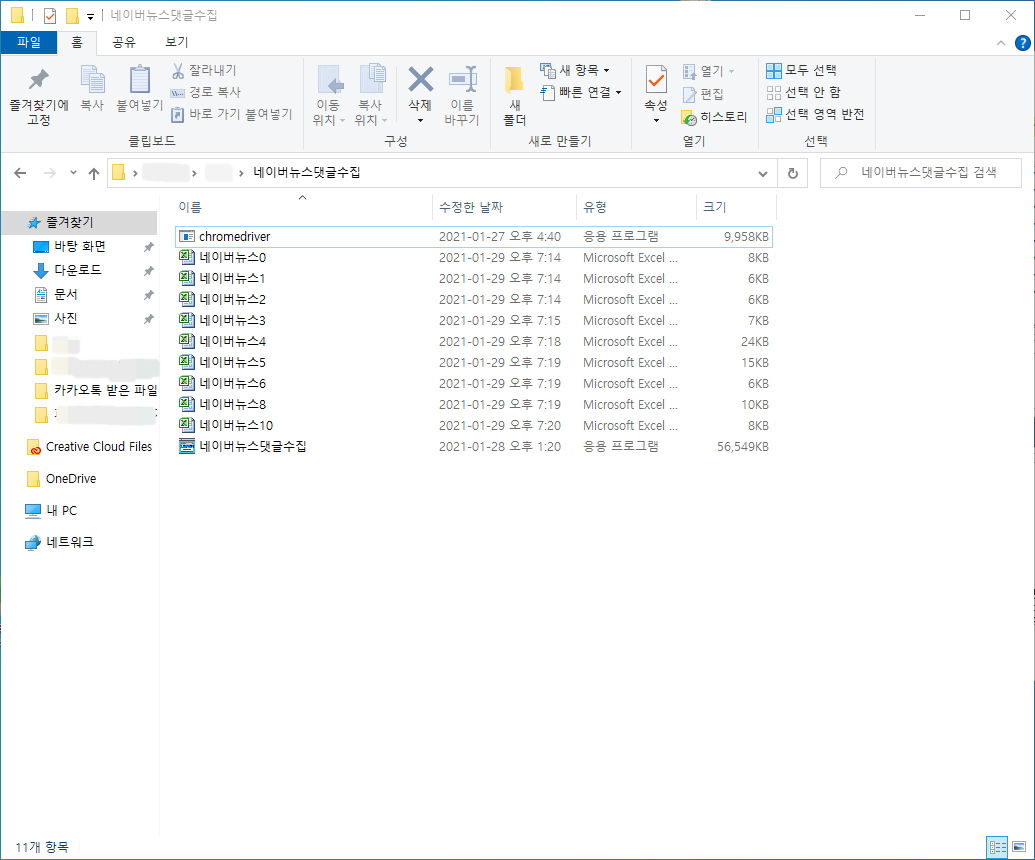
Task: Select the 네이버뉴스4 Excel file
Action: [x=474, y=342]
